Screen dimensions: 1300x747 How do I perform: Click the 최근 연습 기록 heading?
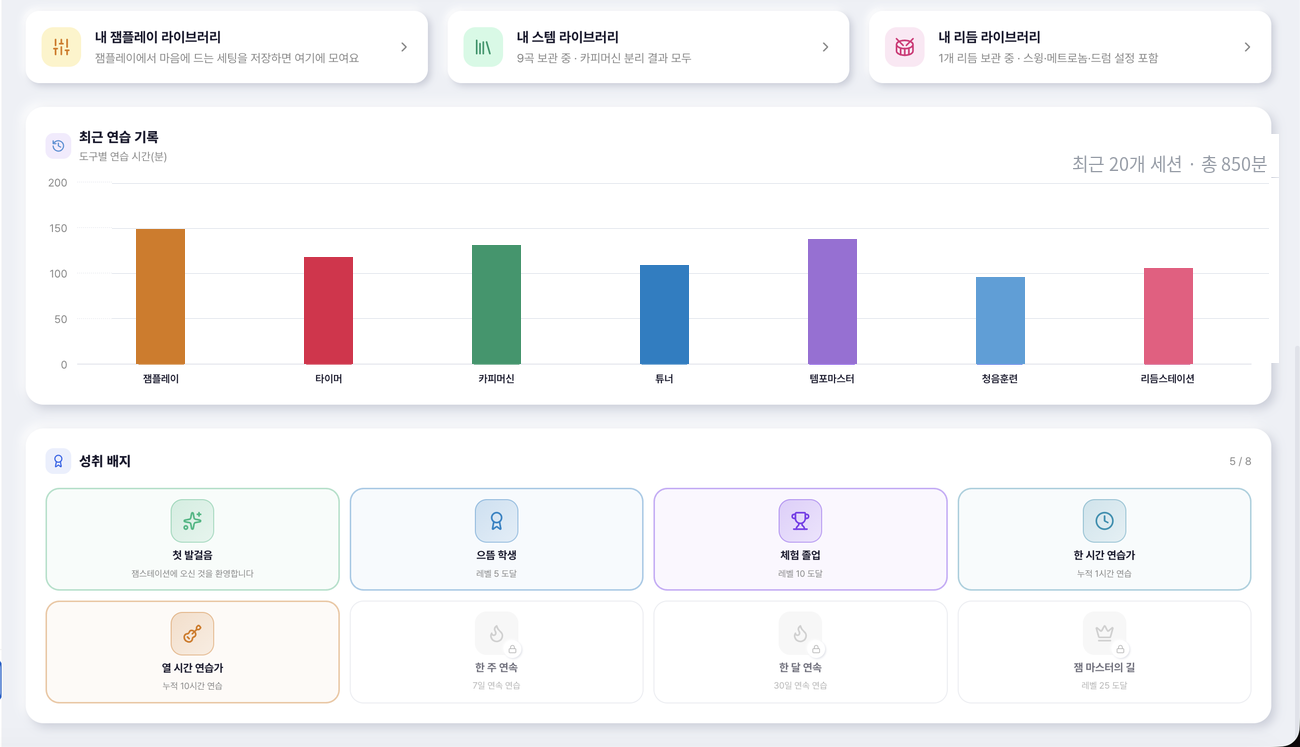point(119,137)
